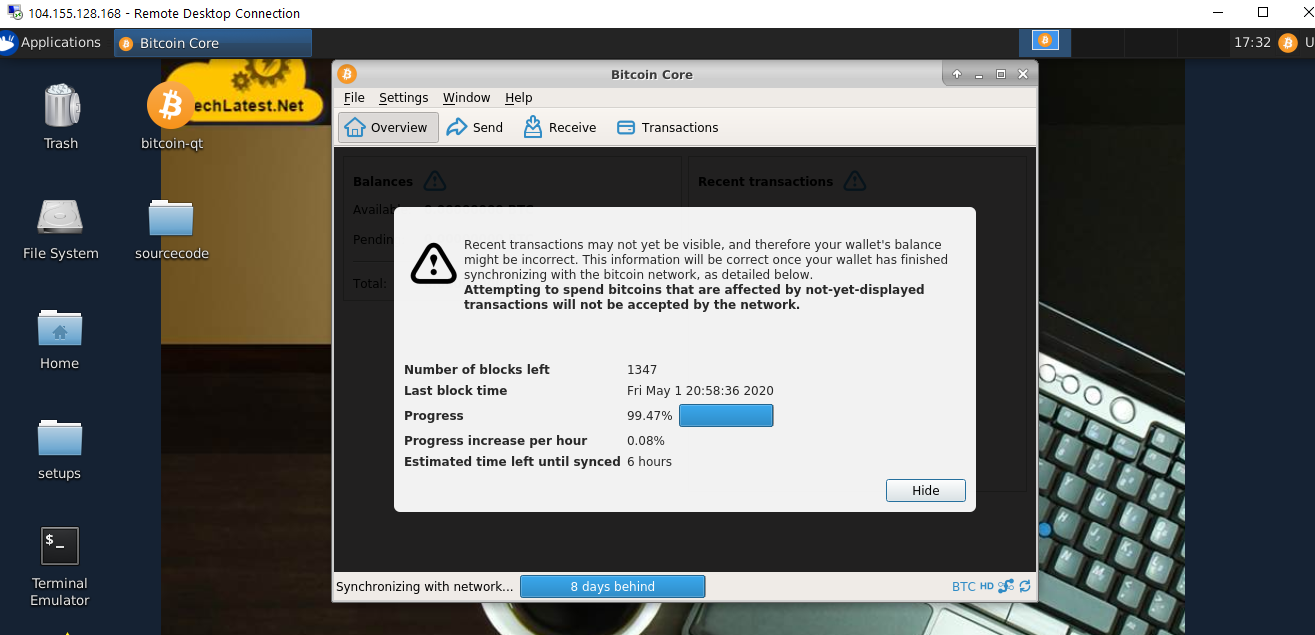The width and height of the screenshot is (1315, 635).
Task: Click the '8 days behind' status progress bar
Action: [612, 586]
